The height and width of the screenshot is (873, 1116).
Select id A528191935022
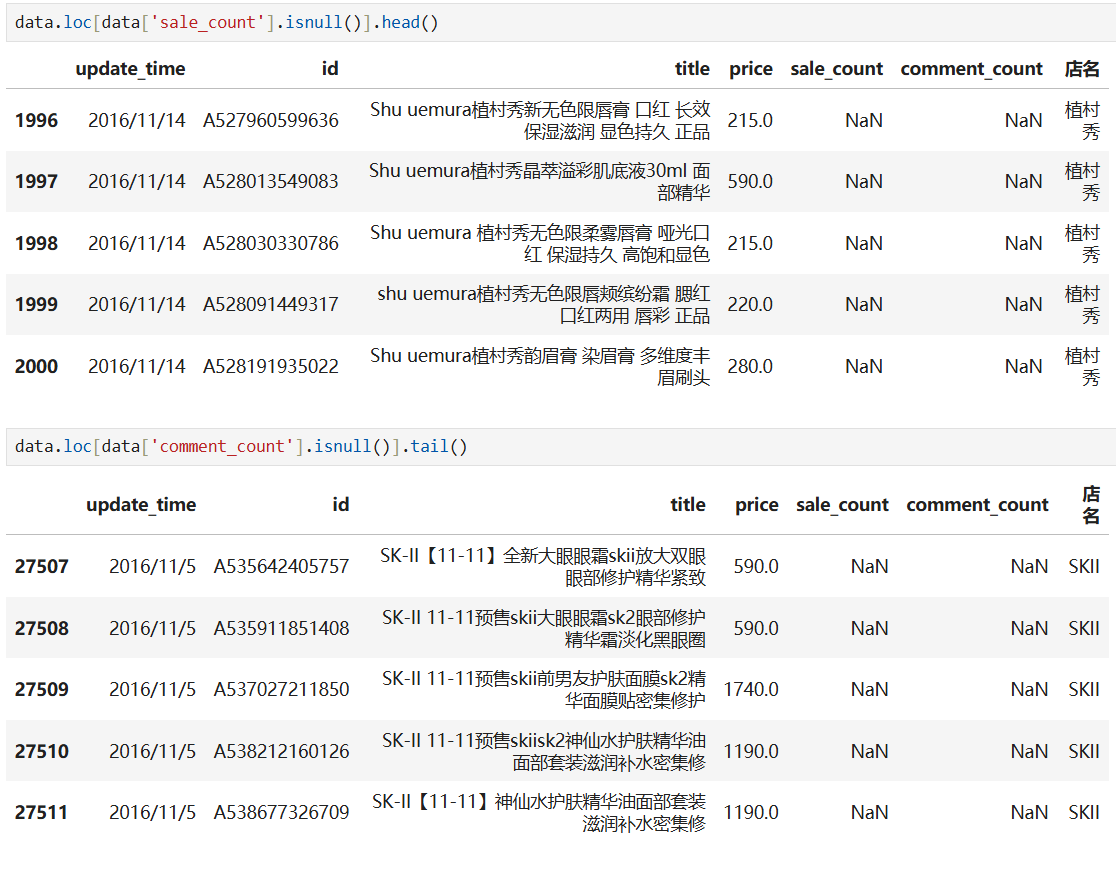pyautogui.click(x=270, y=366)
